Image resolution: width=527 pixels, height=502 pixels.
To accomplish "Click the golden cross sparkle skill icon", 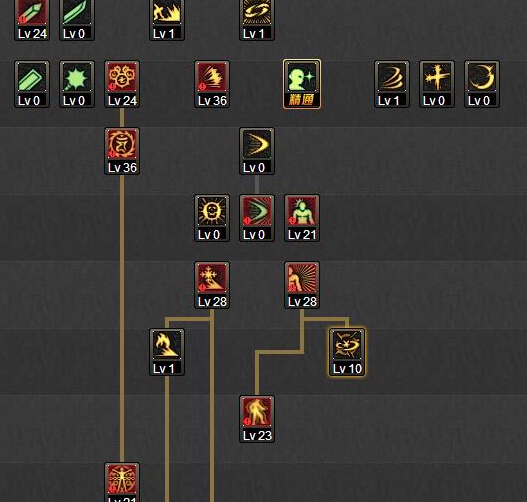I will point(437,84).
